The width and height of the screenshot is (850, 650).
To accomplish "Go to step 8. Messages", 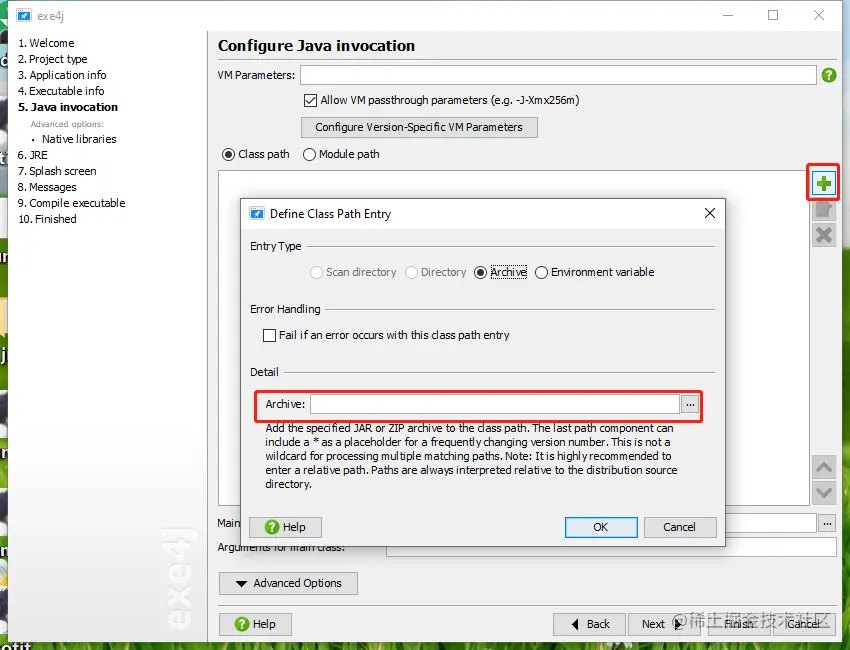I will (47, 187).
